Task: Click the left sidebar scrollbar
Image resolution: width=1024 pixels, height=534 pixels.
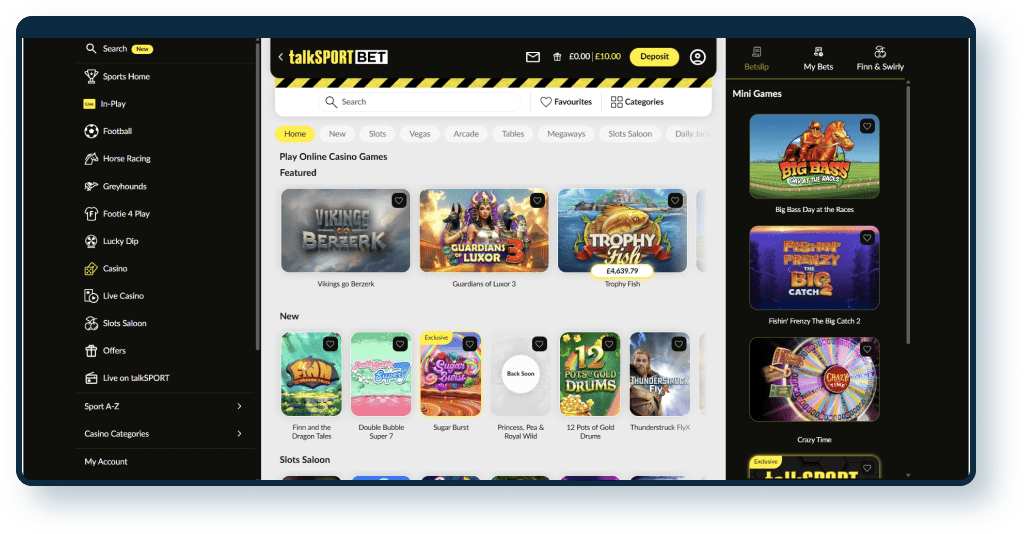Action: (257, 196)
